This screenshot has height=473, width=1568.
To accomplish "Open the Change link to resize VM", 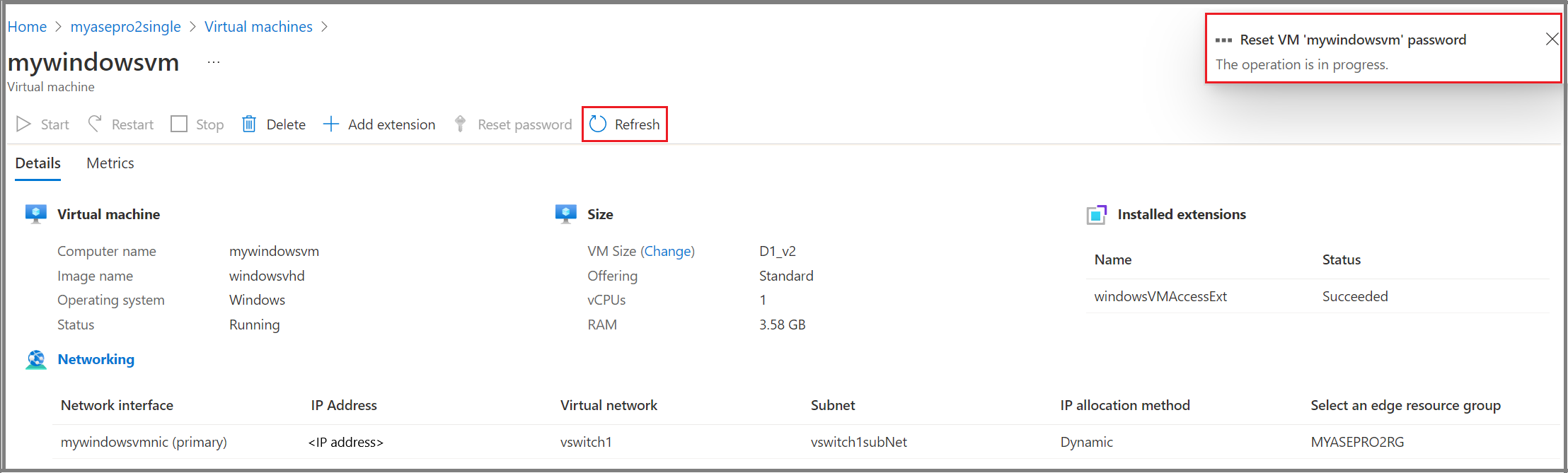I will 667,251.
